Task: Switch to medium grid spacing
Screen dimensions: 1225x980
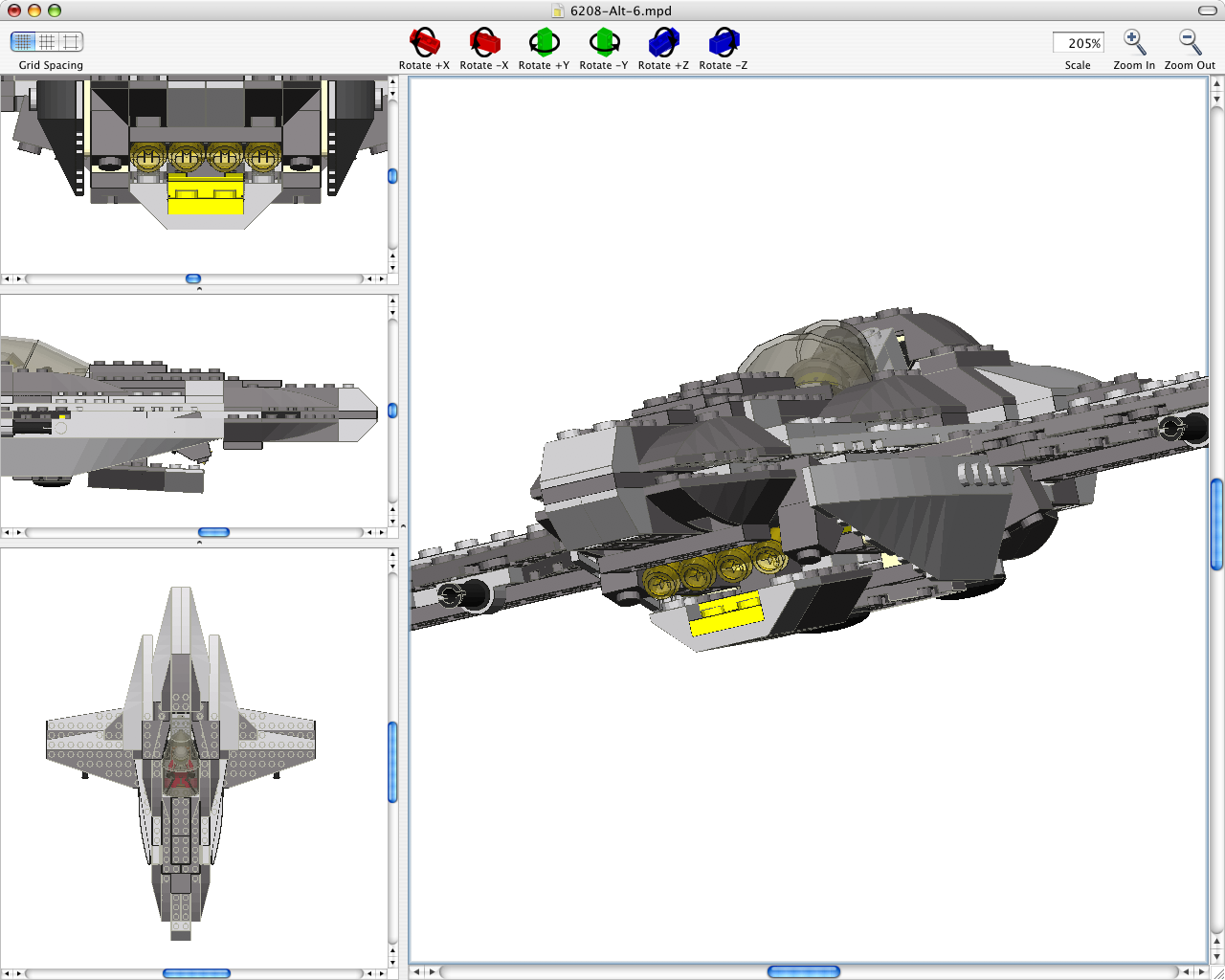Action: coord(45,41)
